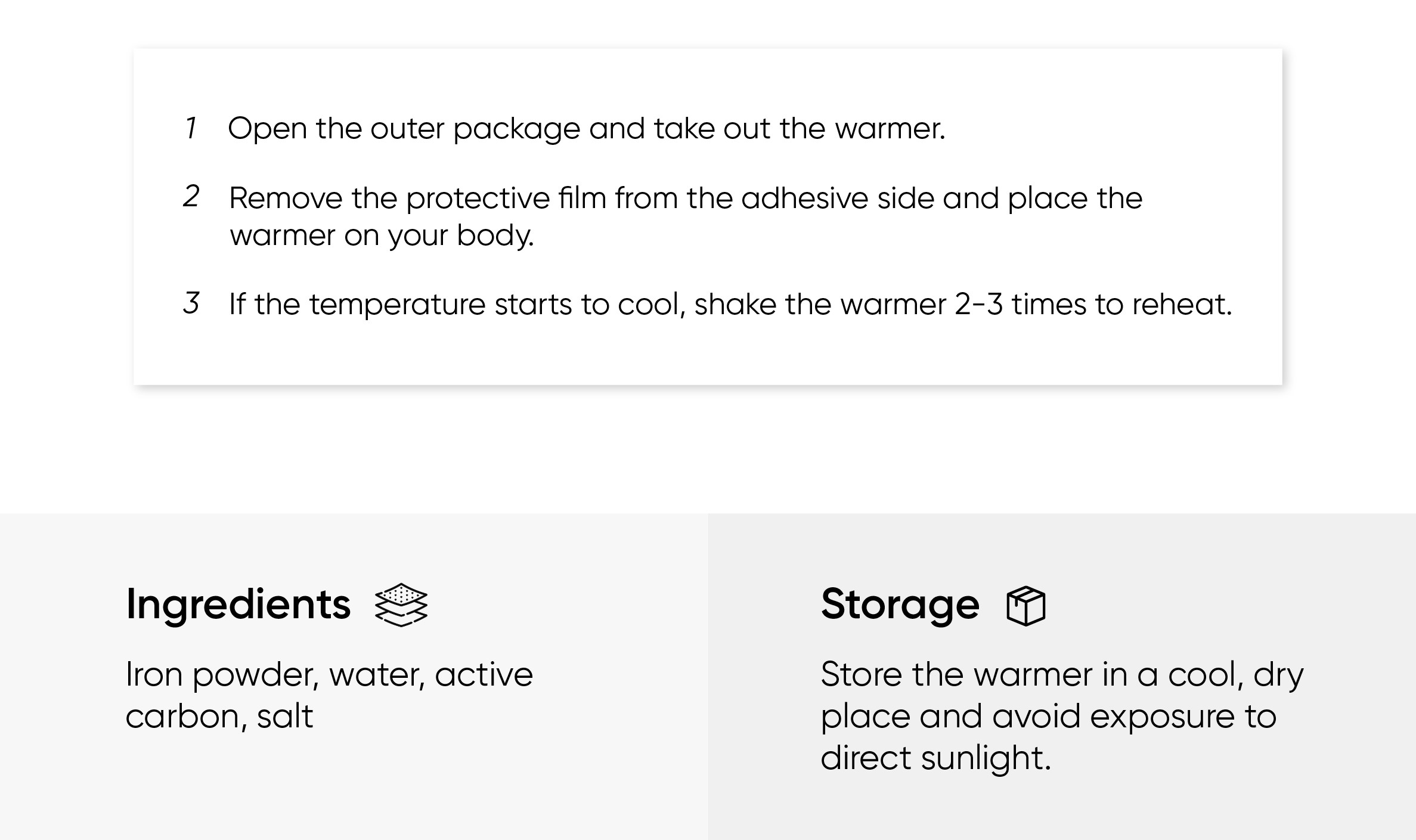Click the stacked layers icon beside Ingredients
Viewport: 1416px width, 840px height.
(x=401, y=605)
